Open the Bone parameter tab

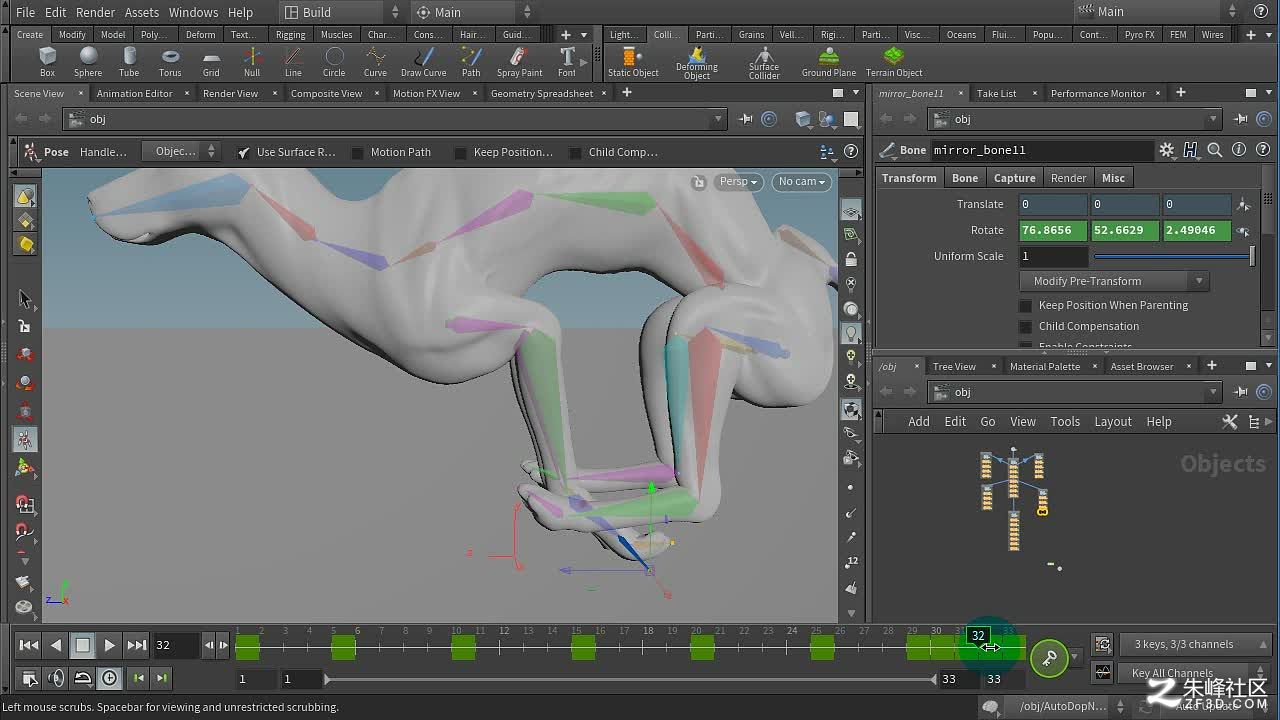point(965,178)
